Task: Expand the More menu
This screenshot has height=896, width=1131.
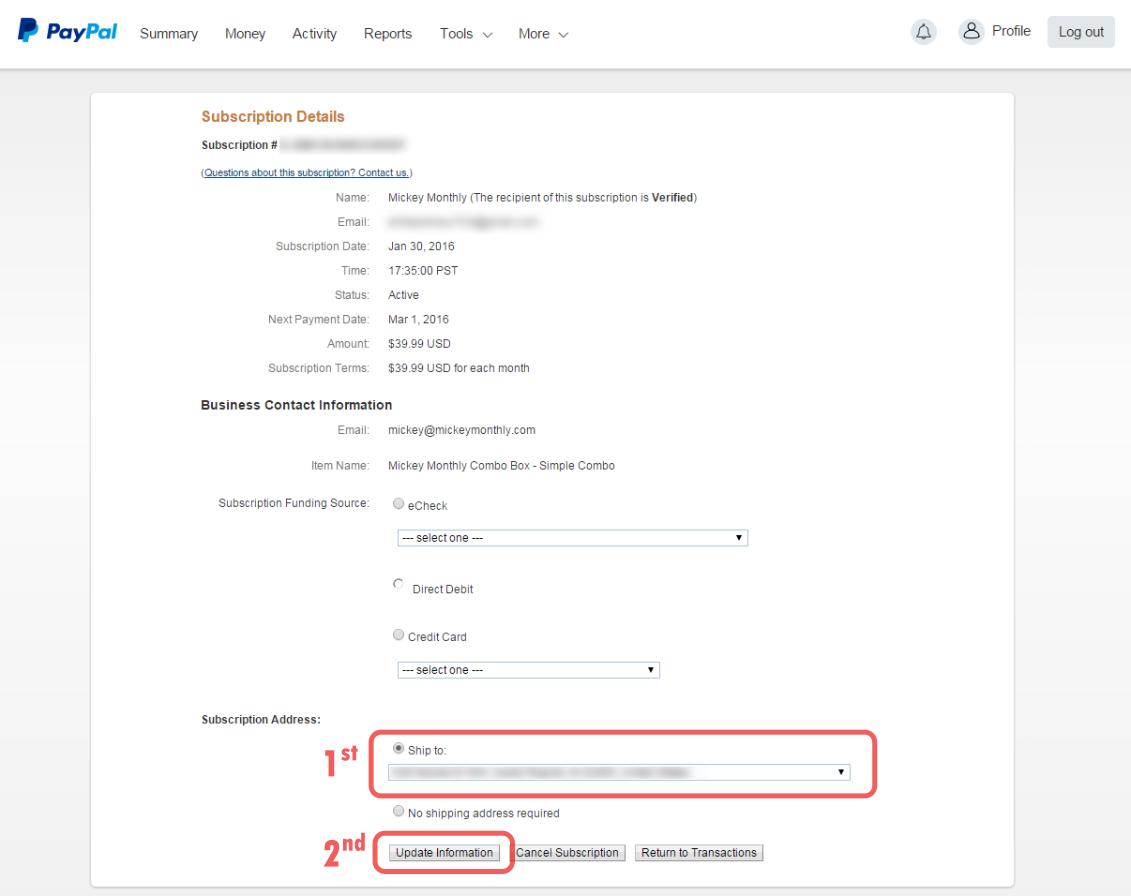Action: tap(543, 34)
